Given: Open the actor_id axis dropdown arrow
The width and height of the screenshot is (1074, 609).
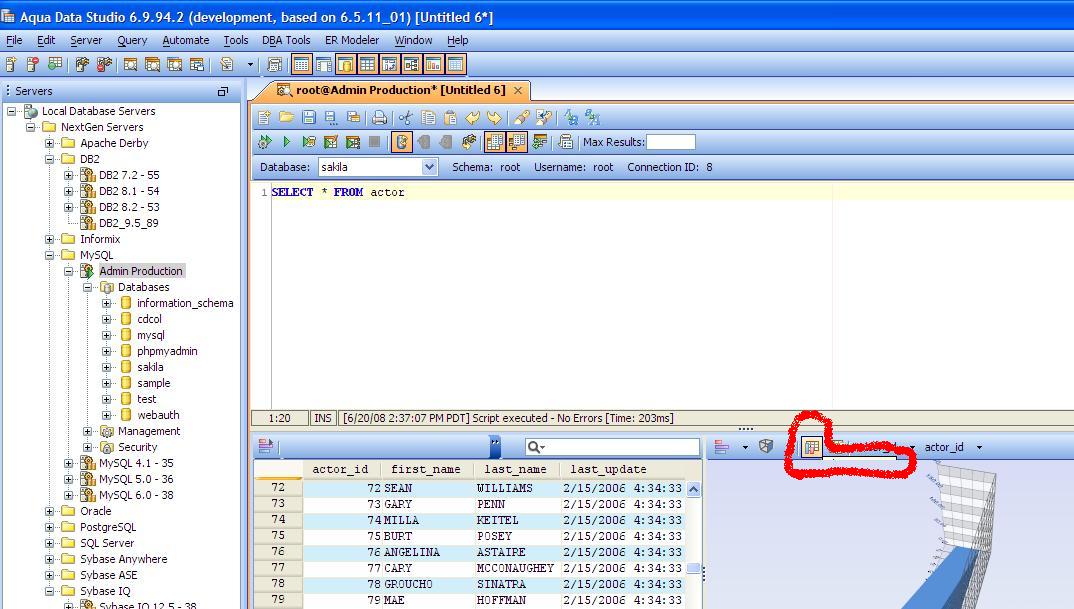Looking at the screenshot, I should [x=979, y=447].
